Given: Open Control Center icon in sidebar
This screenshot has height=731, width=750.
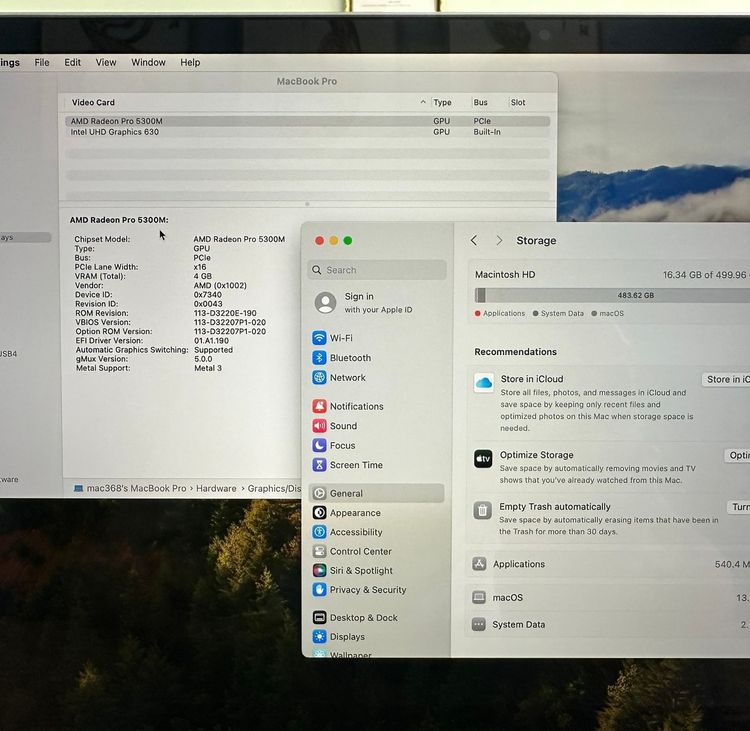Looking at the screenshot, I should [320, 551].
